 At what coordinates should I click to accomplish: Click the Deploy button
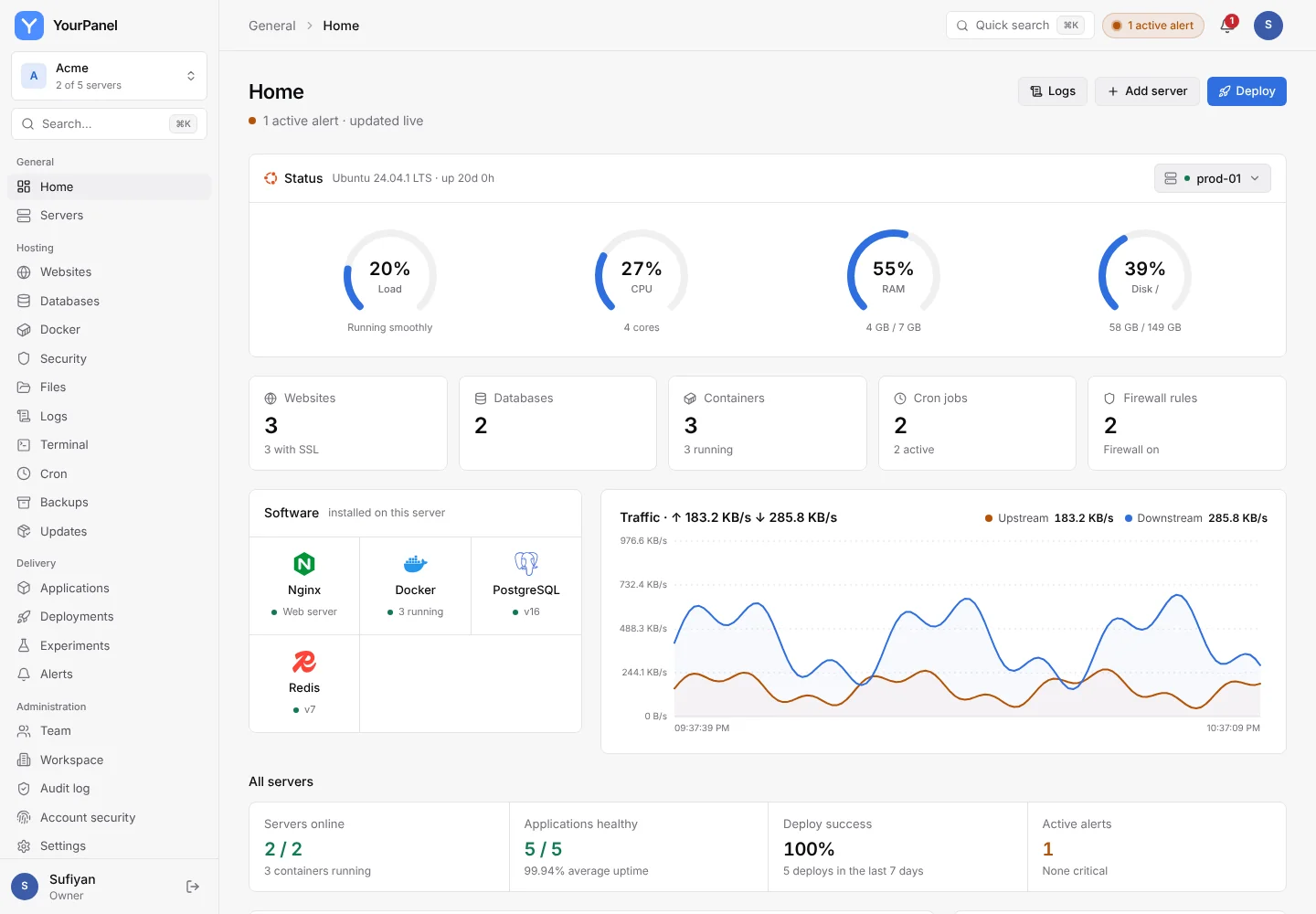point(1247,91)
